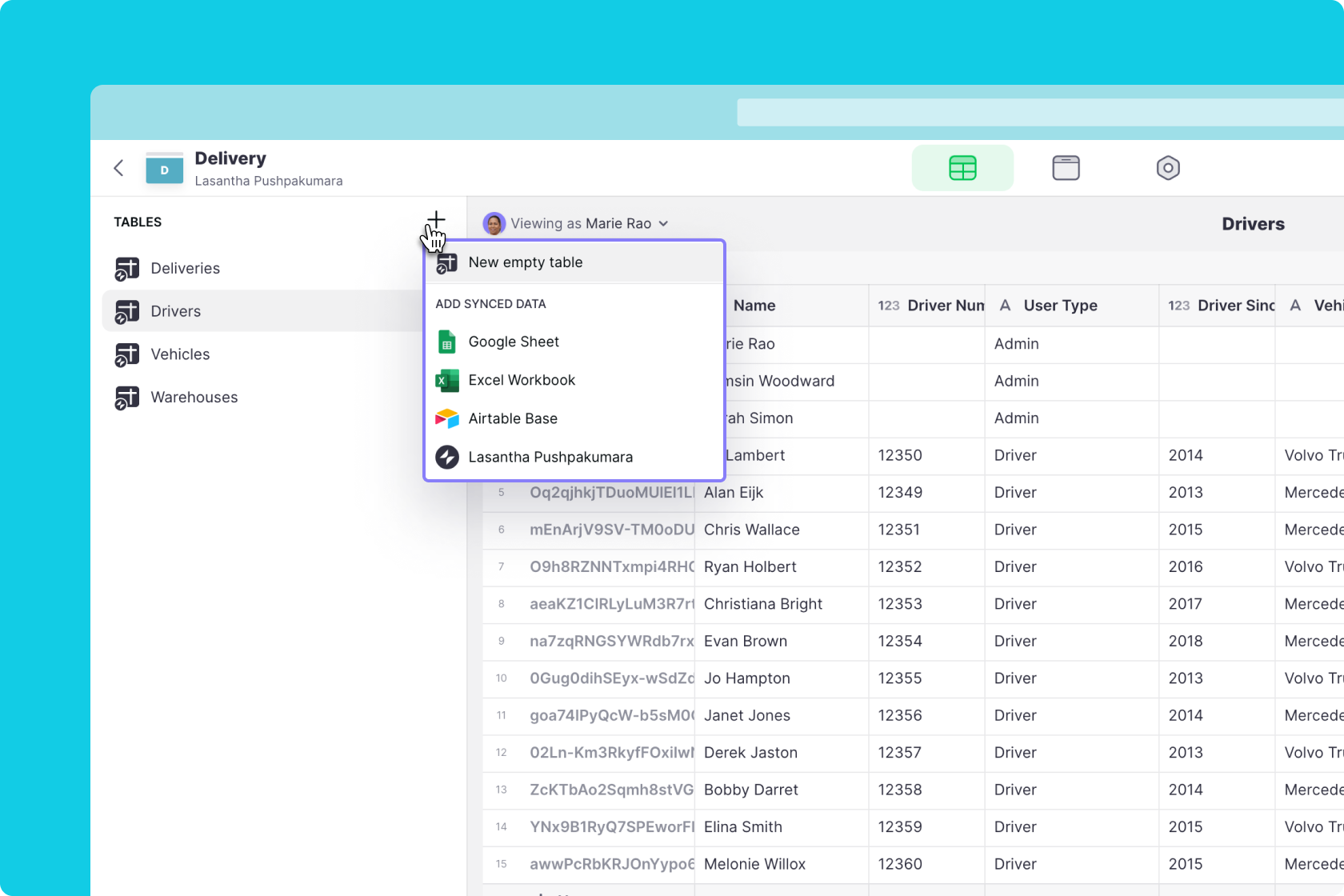Click Marie Rao's avatar picture
This screenshot has height=896, width=1344.
(x=494, y=224)
